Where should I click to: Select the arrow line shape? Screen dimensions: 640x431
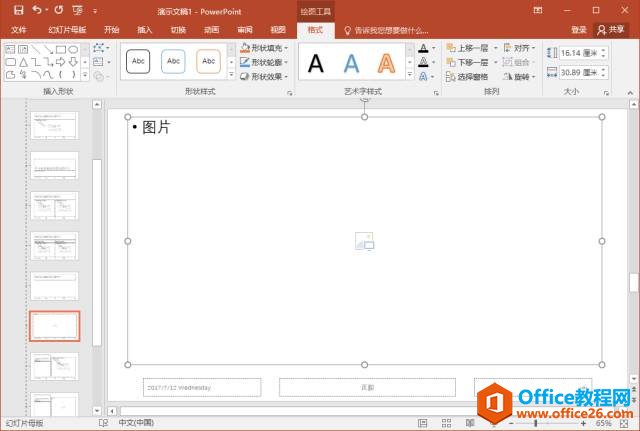(48, 49)
